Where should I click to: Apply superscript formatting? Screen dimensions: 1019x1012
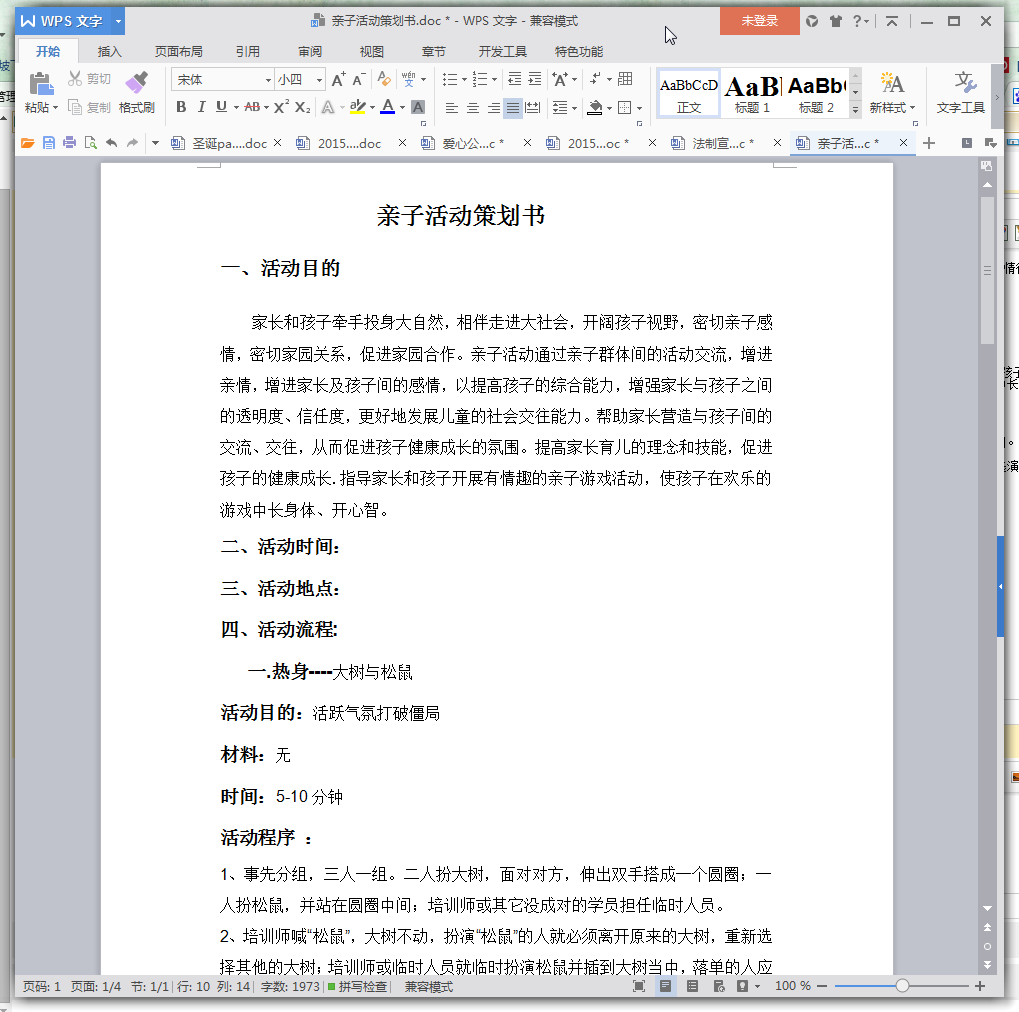click(x=281, y=107)
